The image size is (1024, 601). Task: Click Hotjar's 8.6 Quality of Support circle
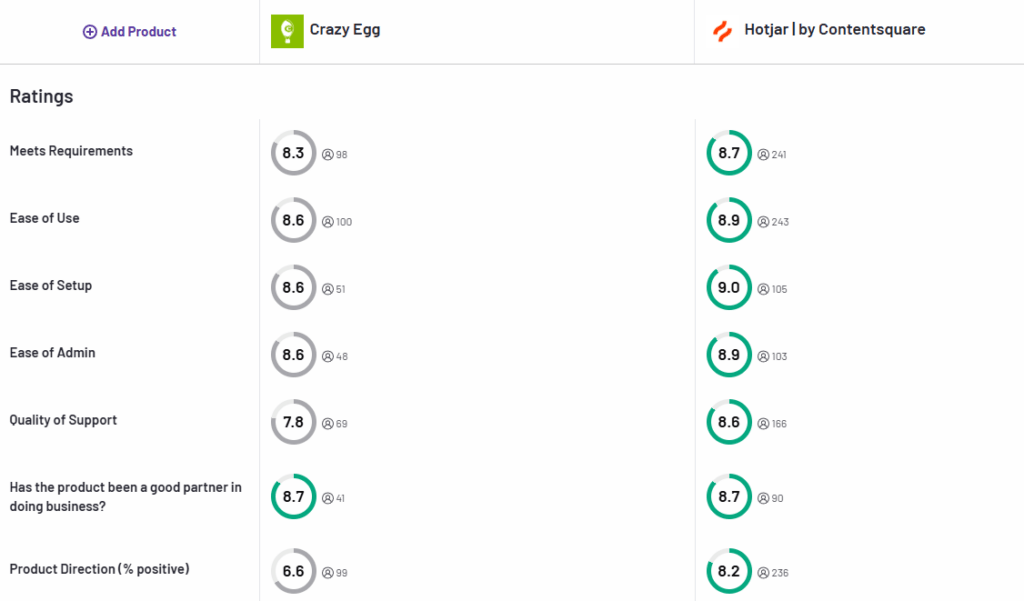point(729,421)
